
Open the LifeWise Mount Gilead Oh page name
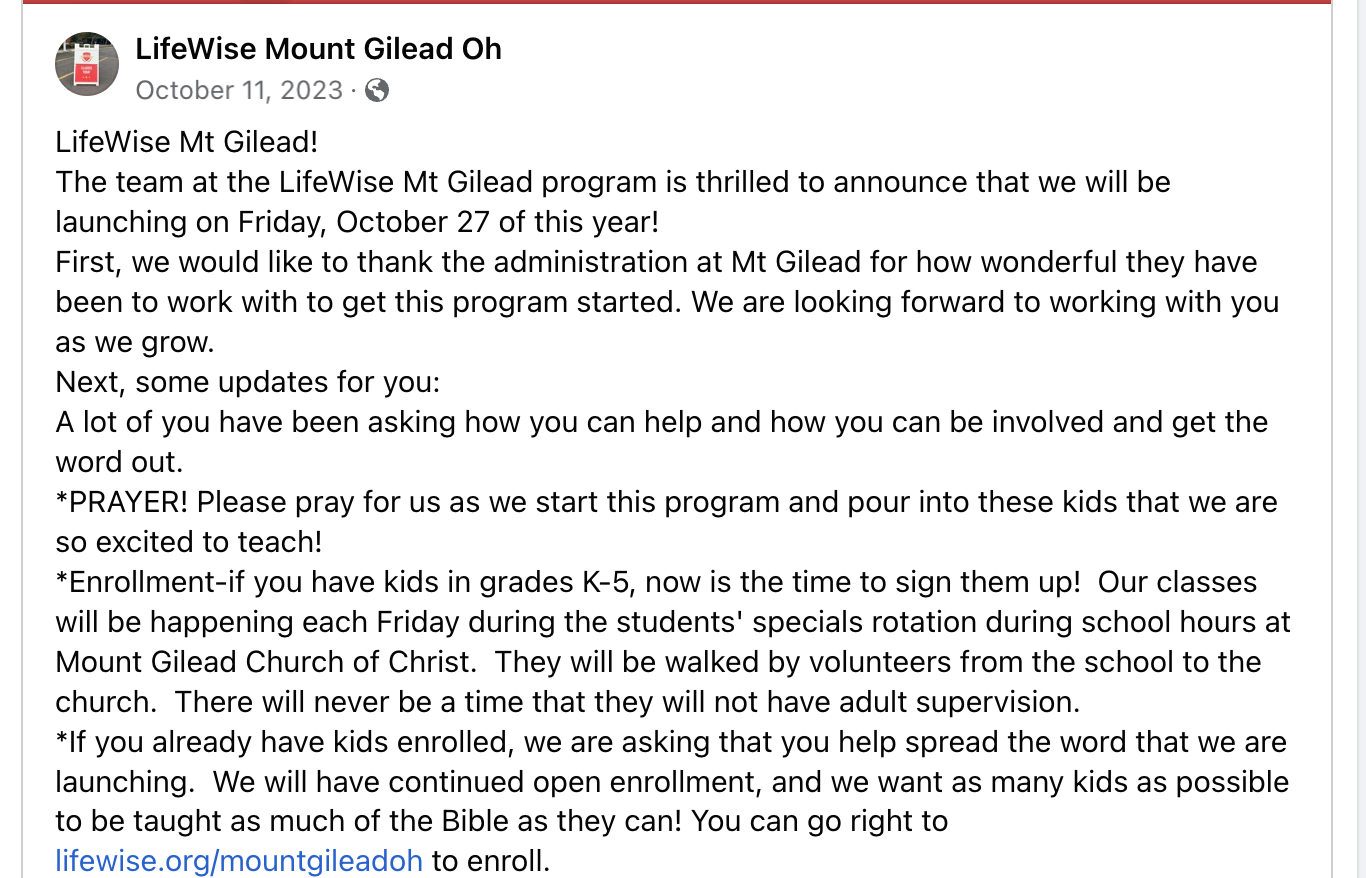[x=318, y=48]
